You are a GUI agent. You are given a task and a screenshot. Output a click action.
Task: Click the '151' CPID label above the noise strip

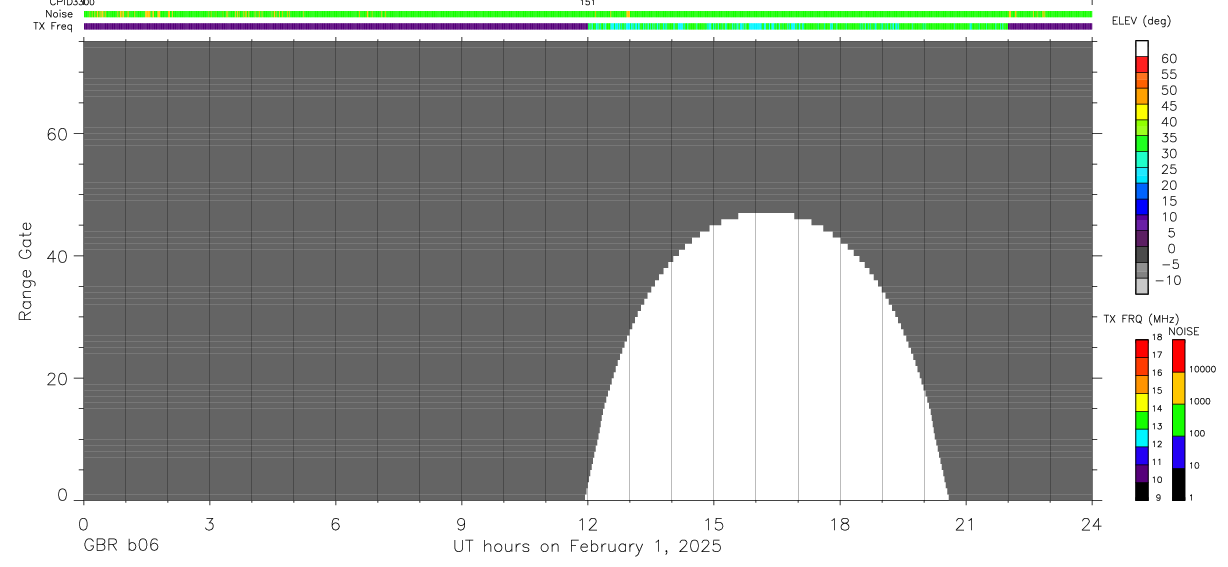588,4
